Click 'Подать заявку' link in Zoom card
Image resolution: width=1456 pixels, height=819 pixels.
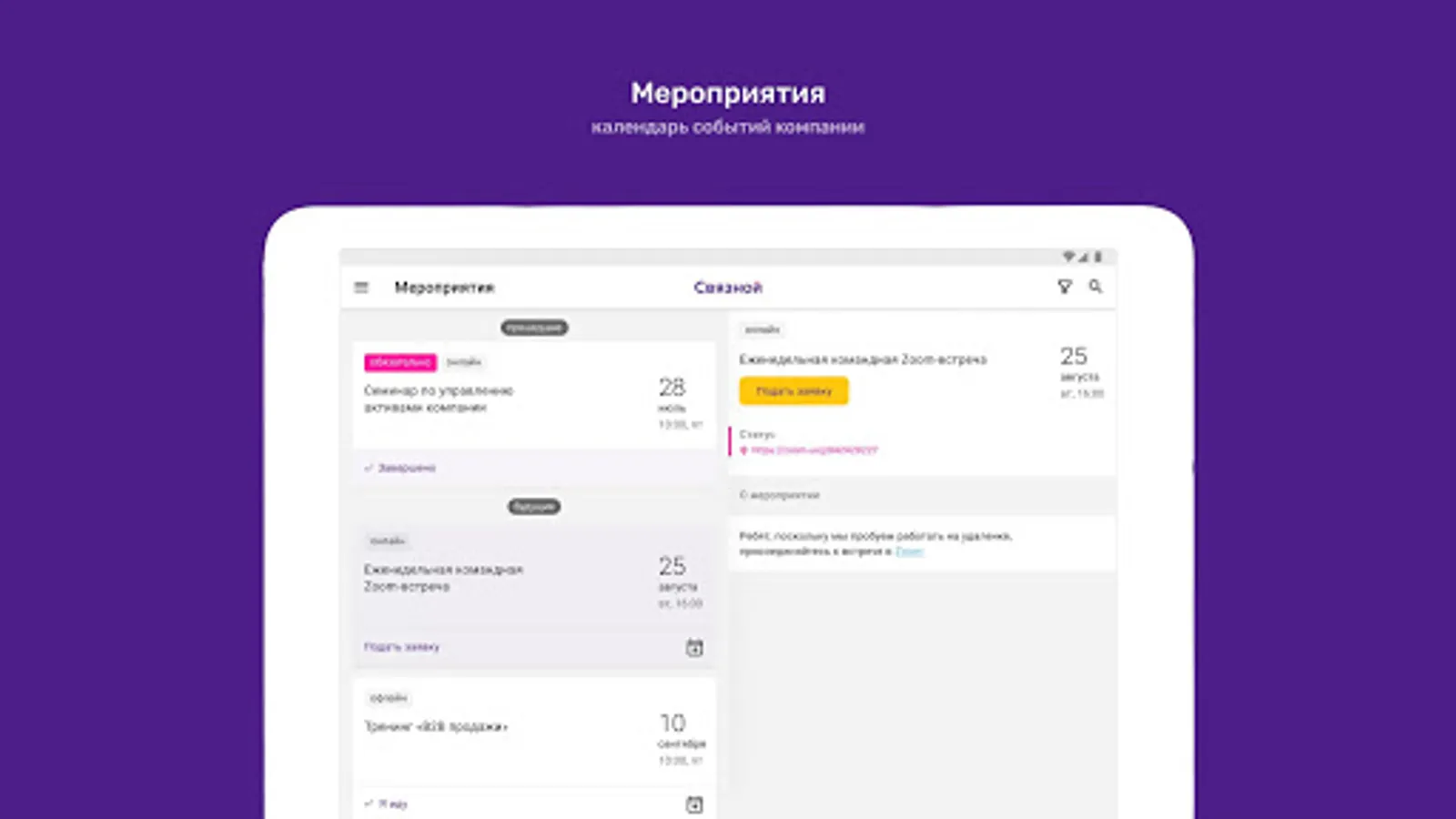coord(401,647)
